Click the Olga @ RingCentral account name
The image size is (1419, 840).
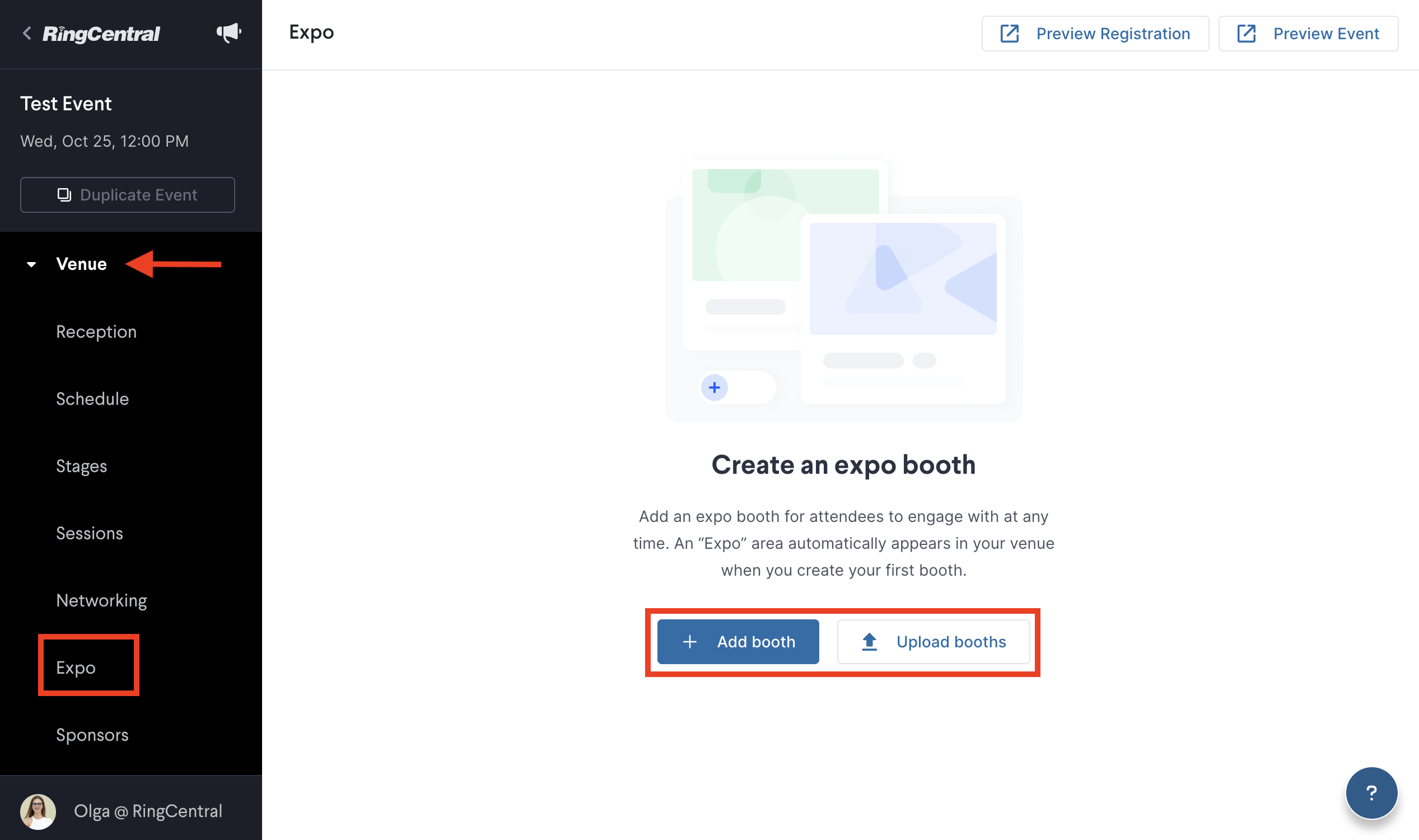point(148,811)
